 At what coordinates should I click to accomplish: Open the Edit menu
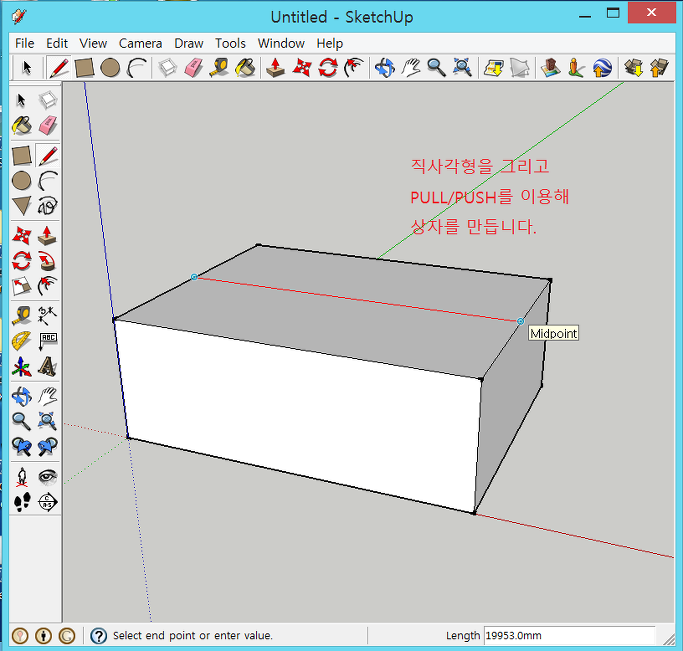tap(57, 44)
